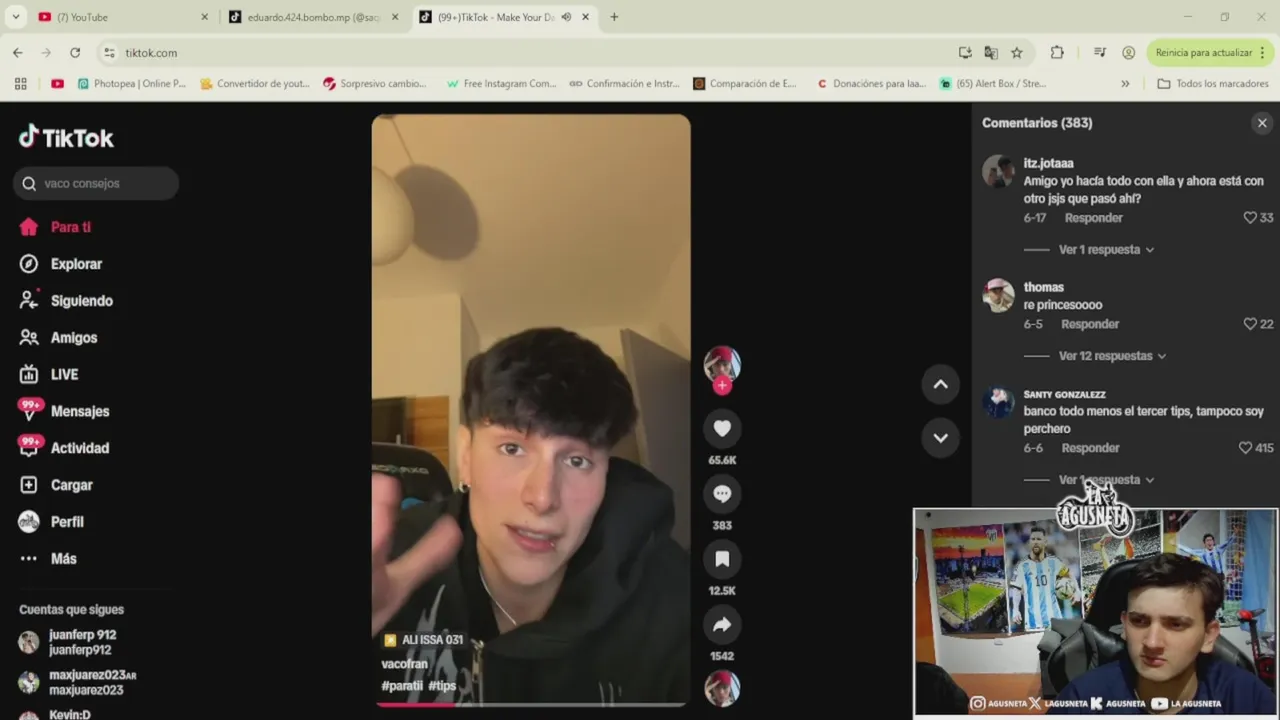Viewport: 1280px width, 720px height.
Task: Switch to eduardo.424.bombo.mp tab
Action: pyautogui.click(x=312, y=17)
